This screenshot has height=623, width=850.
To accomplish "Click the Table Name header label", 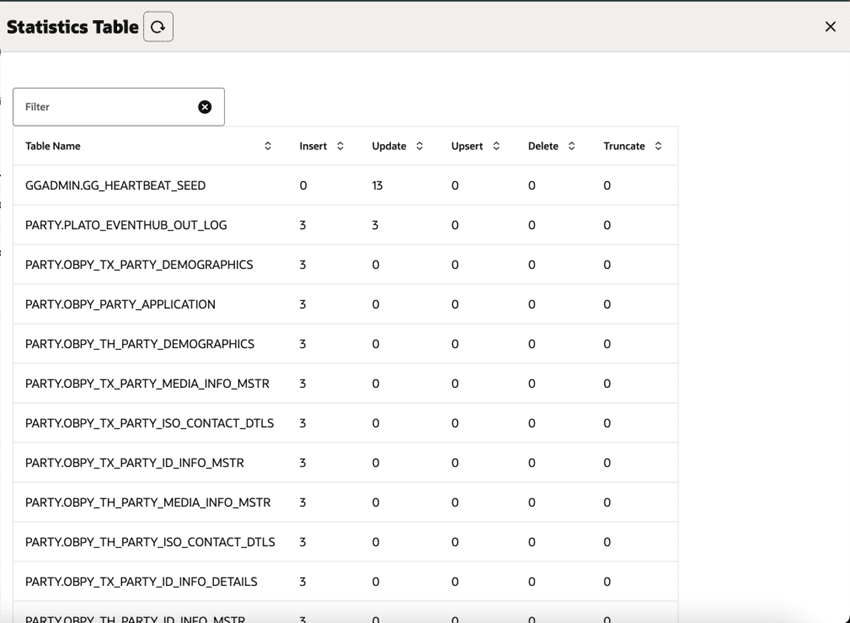I will point(53,146).
